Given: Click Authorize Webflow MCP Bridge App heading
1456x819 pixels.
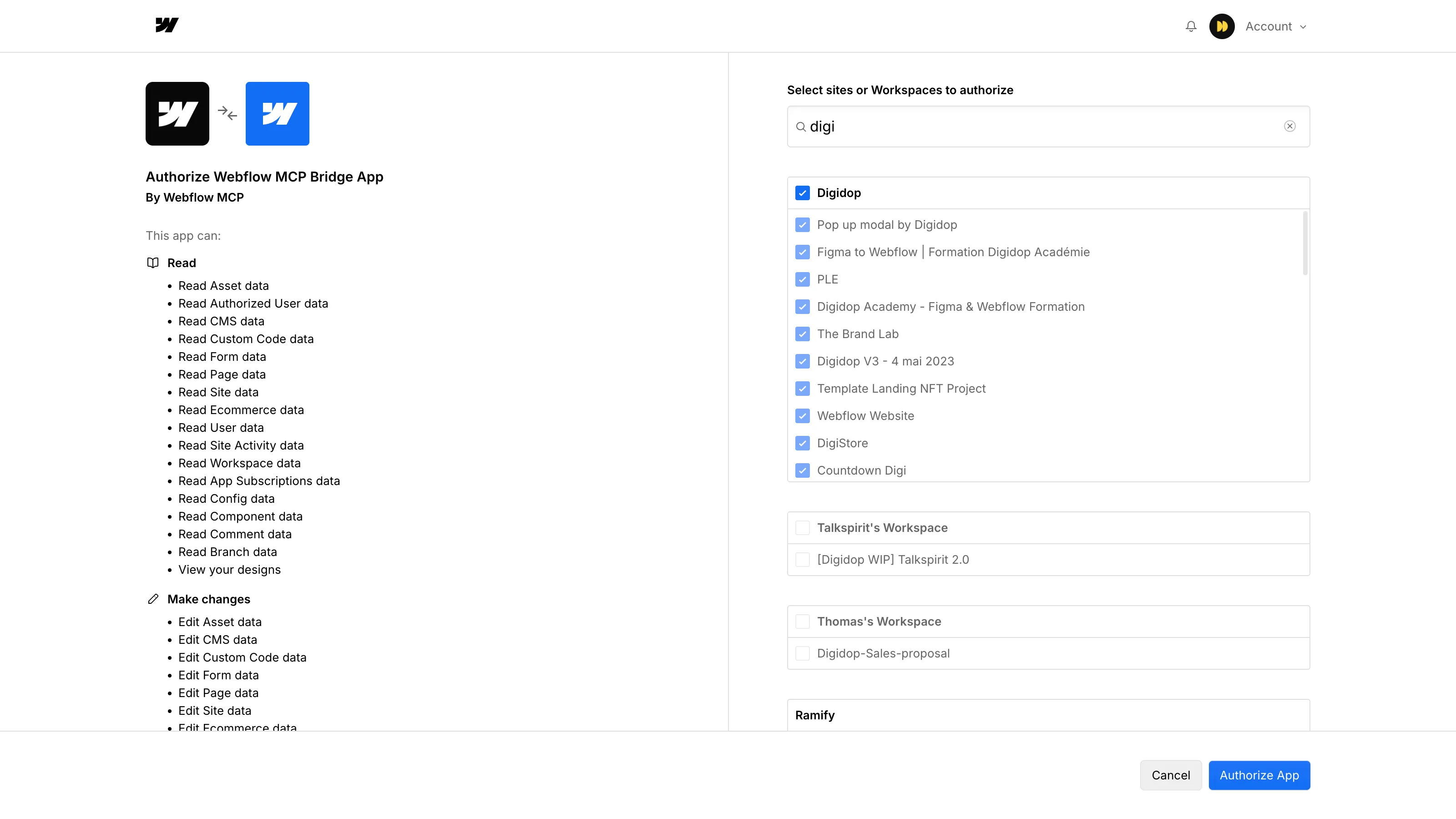Looking at the screenshot, I should (264, 177).
